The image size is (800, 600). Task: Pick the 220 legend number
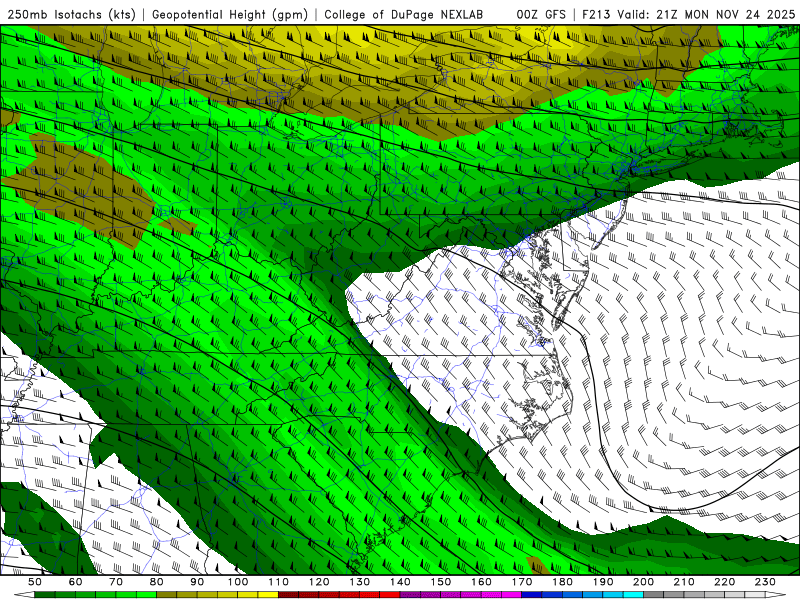coord(725,582)
